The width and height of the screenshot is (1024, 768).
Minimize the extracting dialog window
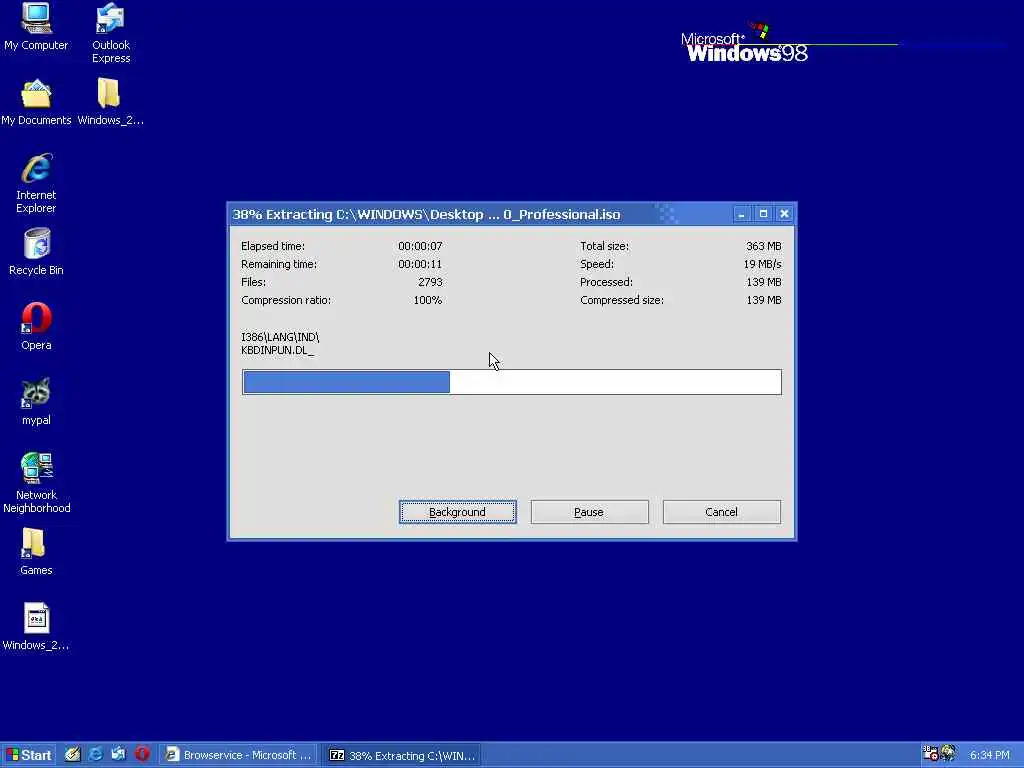click(x=741, y=214)
